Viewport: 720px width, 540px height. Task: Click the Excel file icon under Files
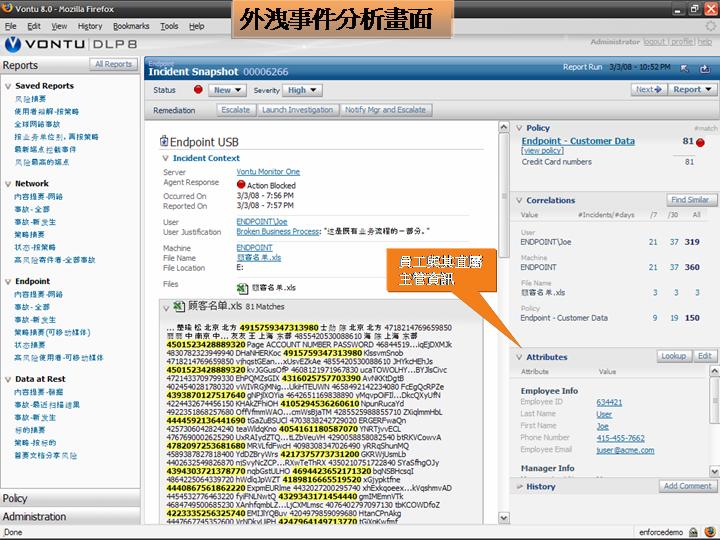coord(242,288)
